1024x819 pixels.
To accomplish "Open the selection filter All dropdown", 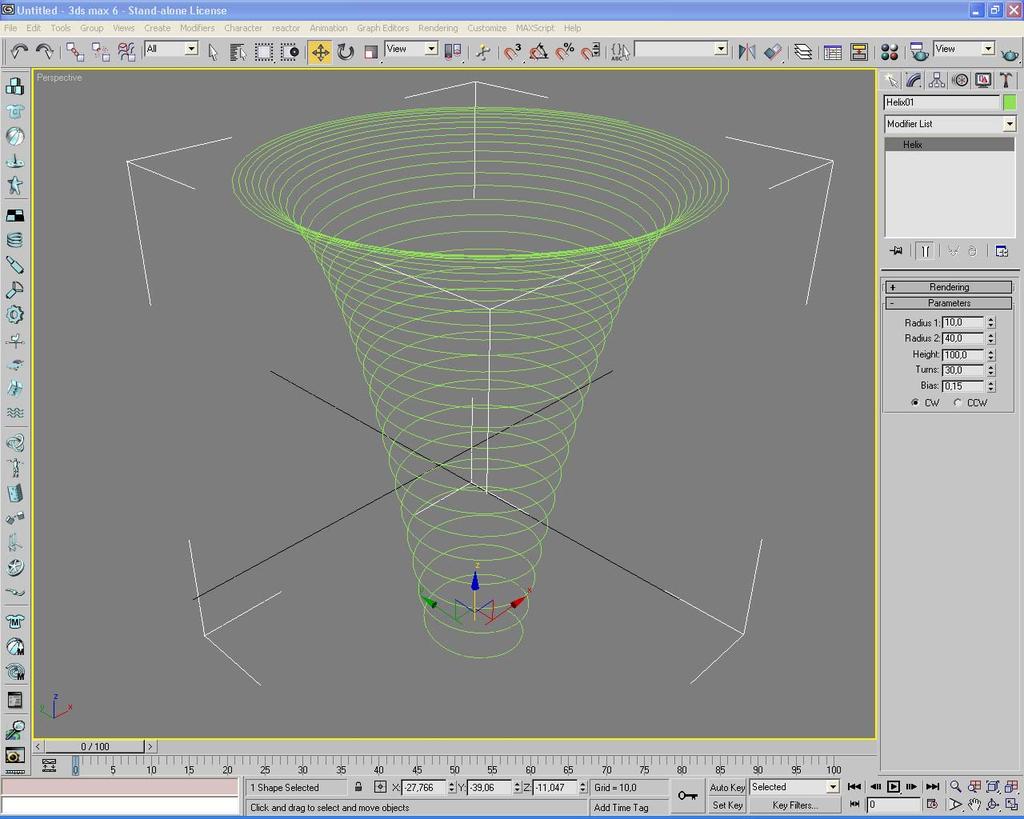I will (191, 49).
